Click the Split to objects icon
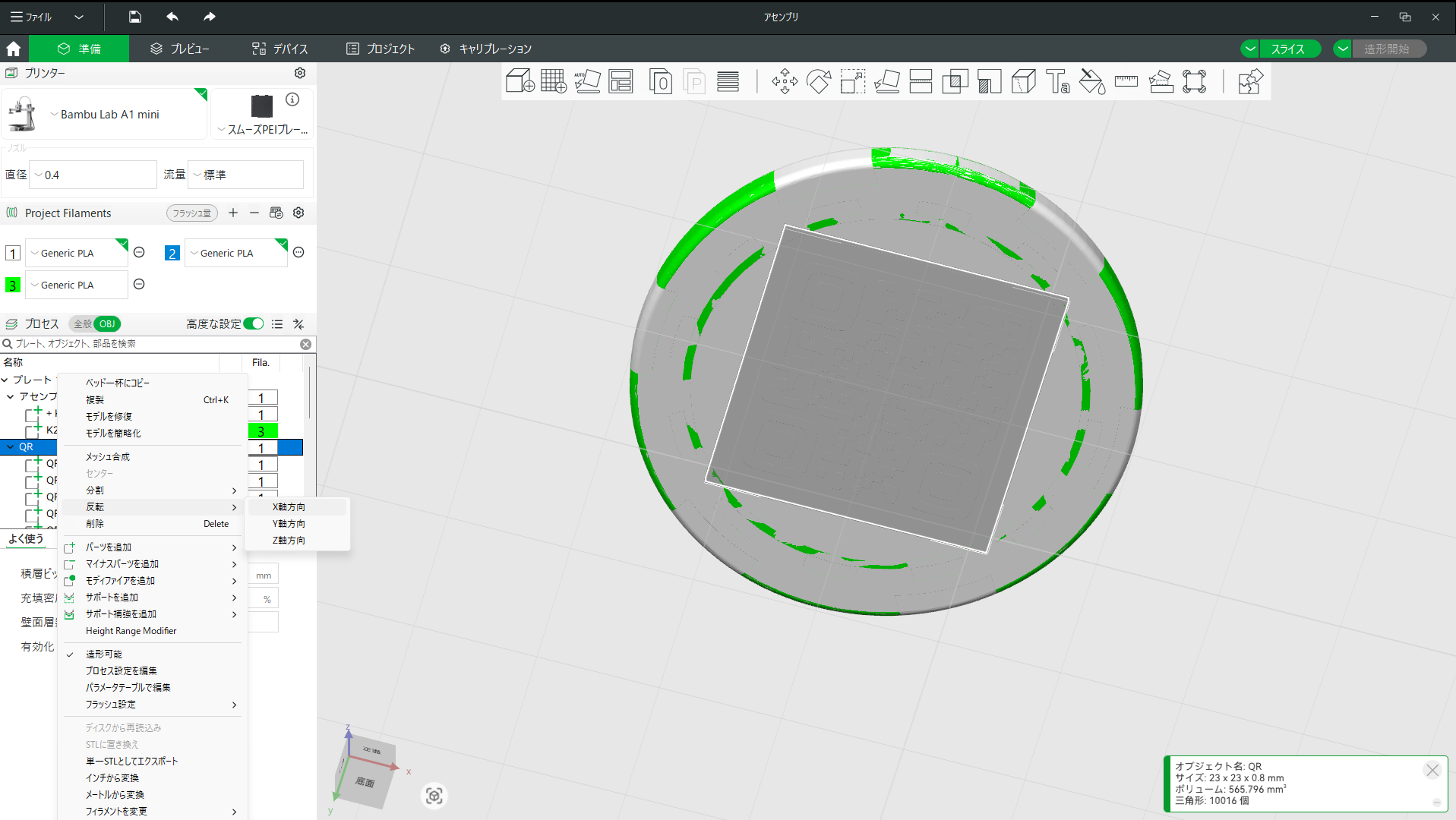 coord(661,81)
